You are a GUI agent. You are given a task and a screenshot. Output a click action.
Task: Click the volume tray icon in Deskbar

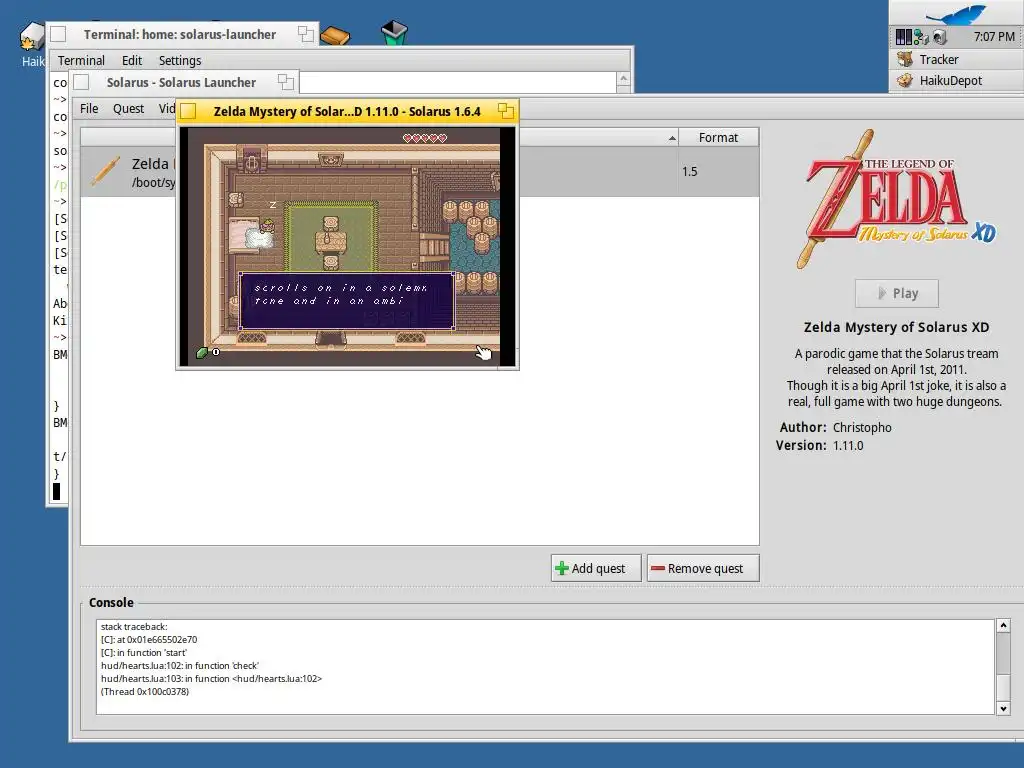coord(940,37)
